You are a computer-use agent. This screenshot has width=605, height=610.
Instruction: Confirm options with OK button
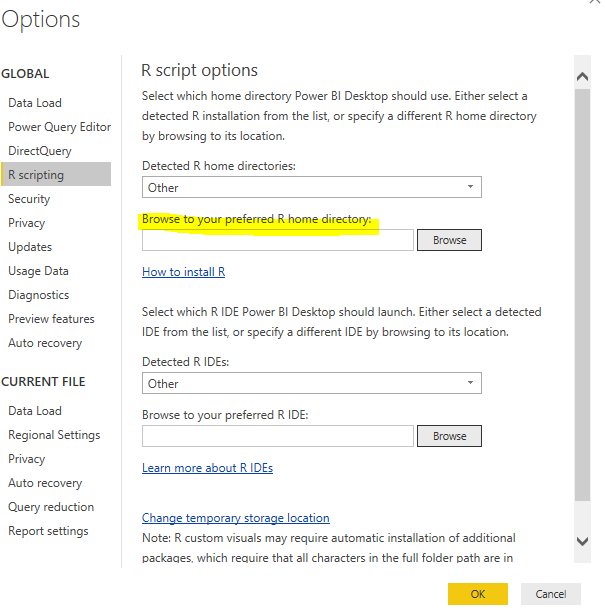tap(478, 594)
